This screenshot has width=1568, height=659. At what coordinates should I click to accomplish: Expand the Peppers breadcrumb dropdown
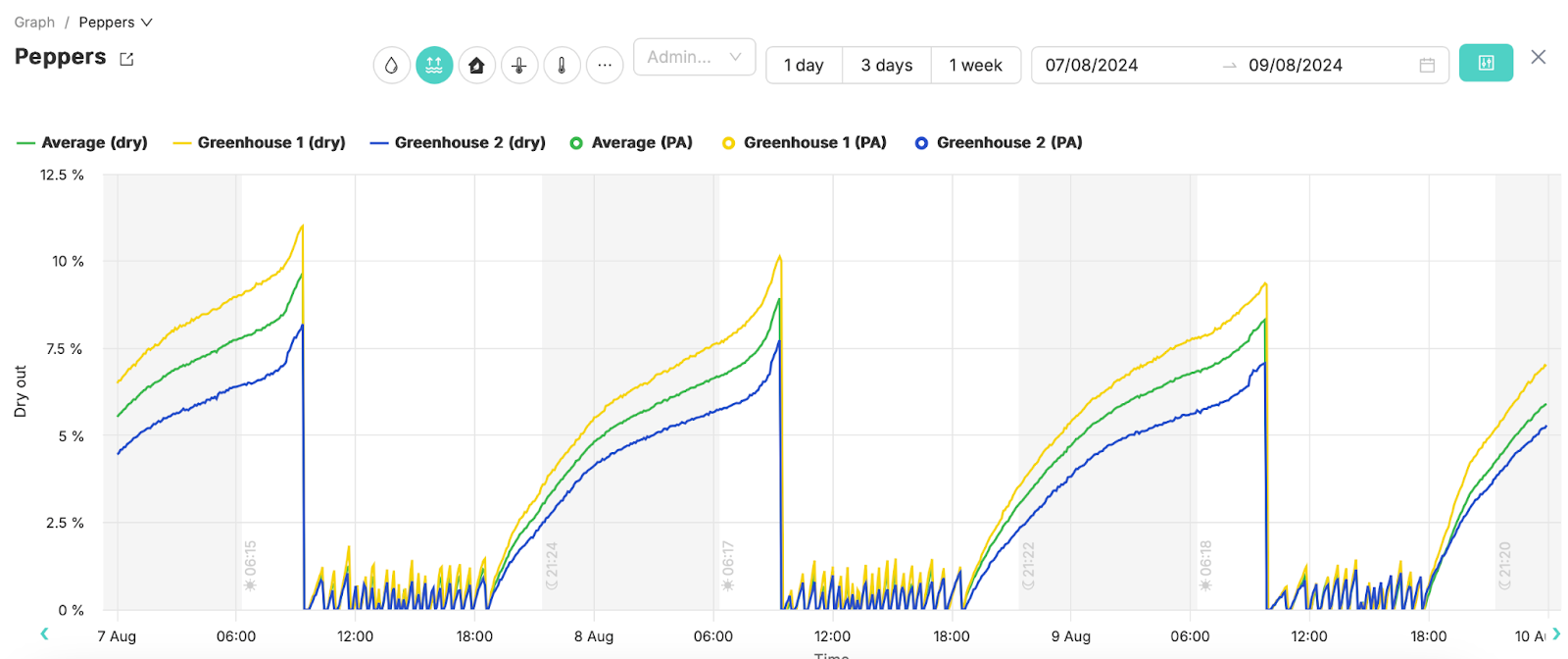coord(116,22)
